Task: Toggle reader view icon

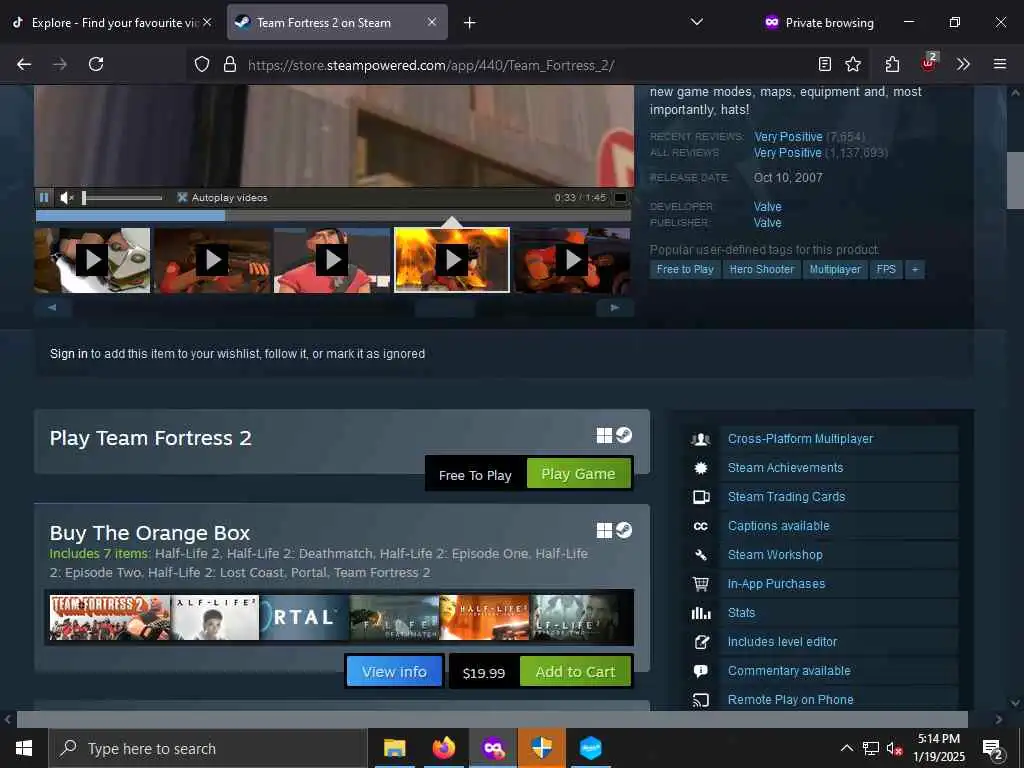Action: tap(825, 64)
